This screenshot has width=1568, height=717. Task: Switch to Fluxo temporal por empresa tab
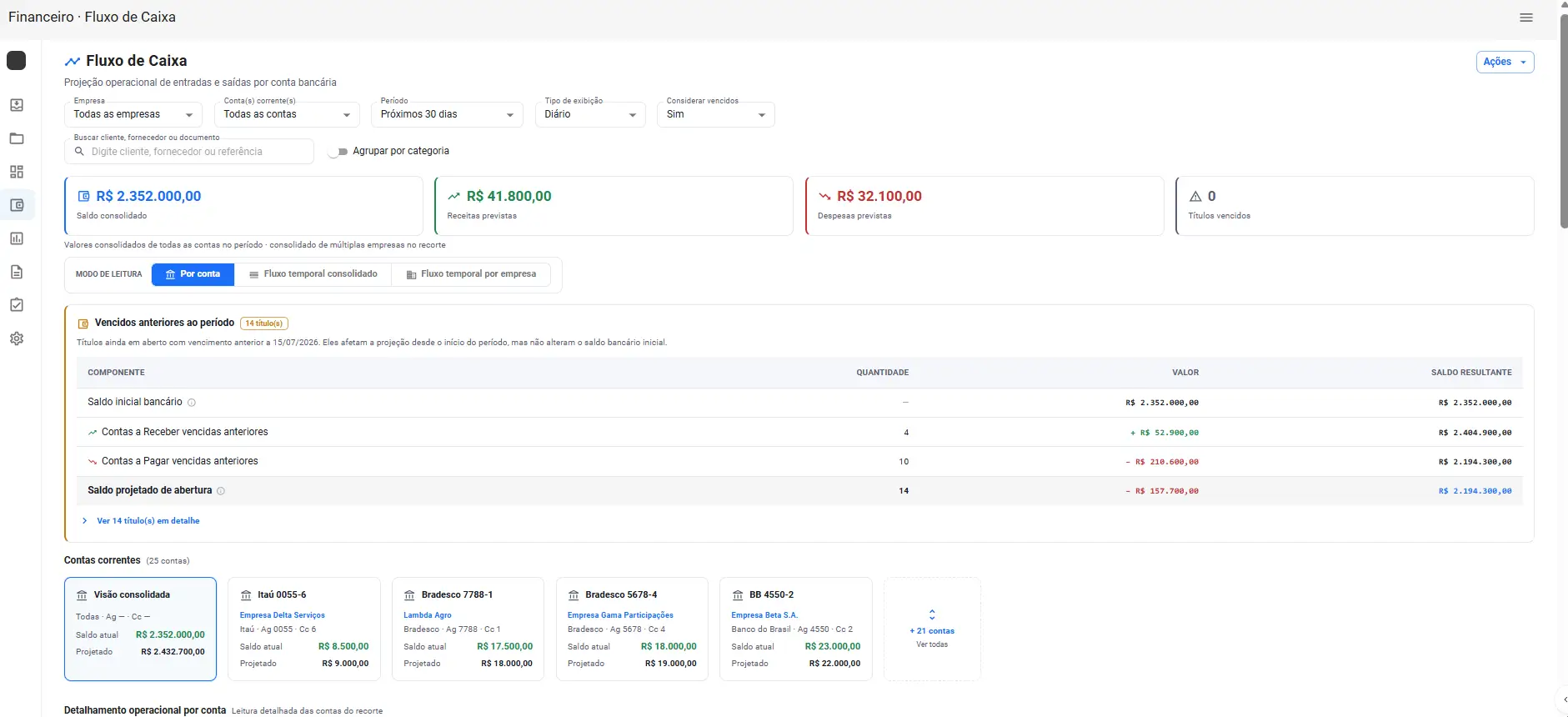(471, 274)
